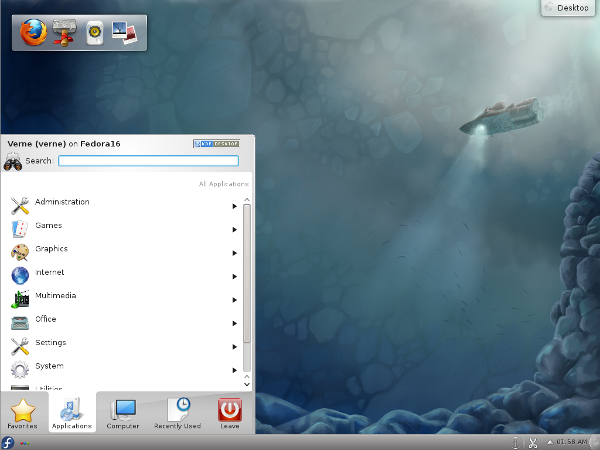Click the menu scrollbar down arrow

coord(247,384)
